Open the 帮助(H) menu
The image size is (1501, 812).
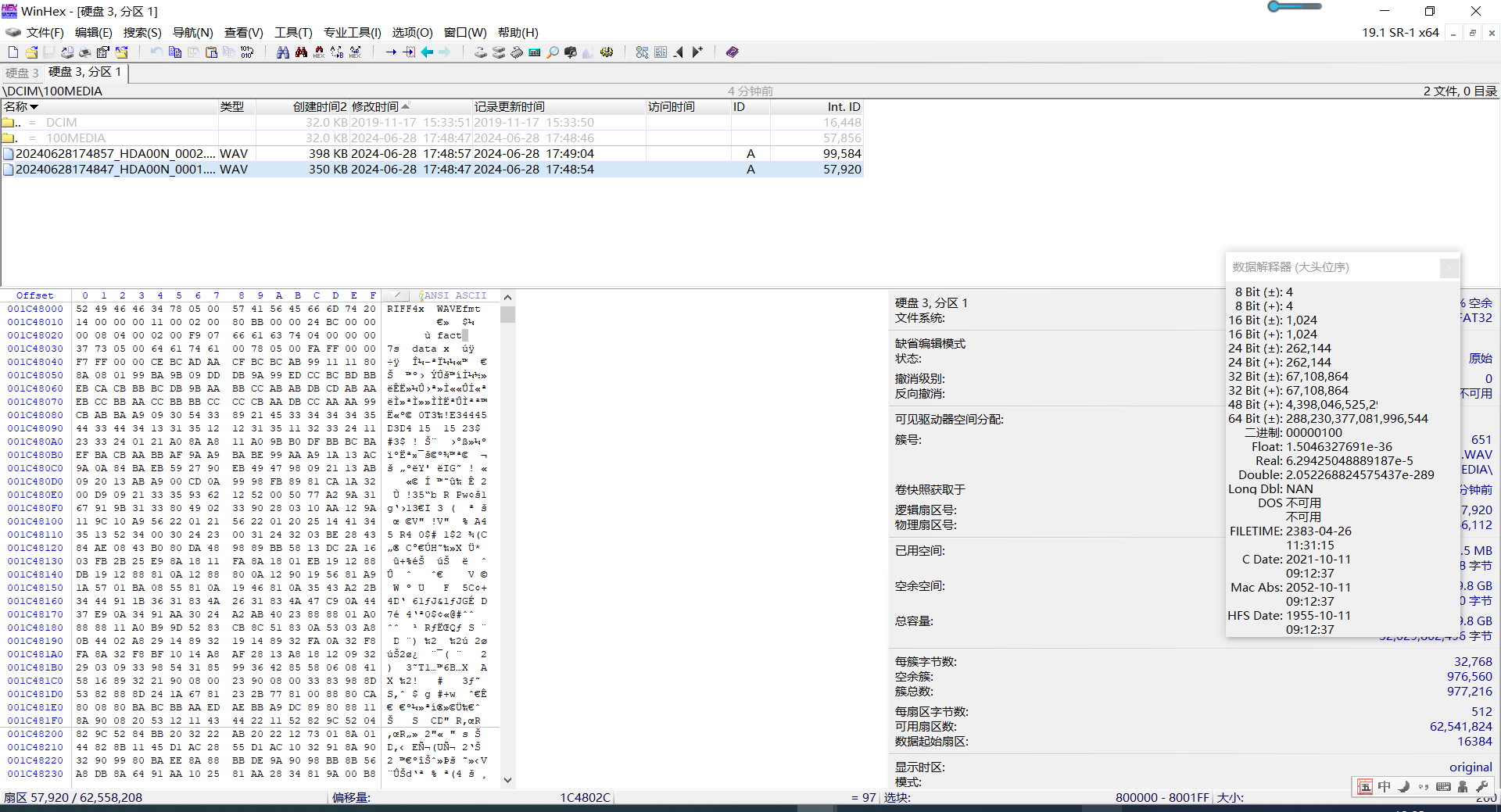pos(518,32)
